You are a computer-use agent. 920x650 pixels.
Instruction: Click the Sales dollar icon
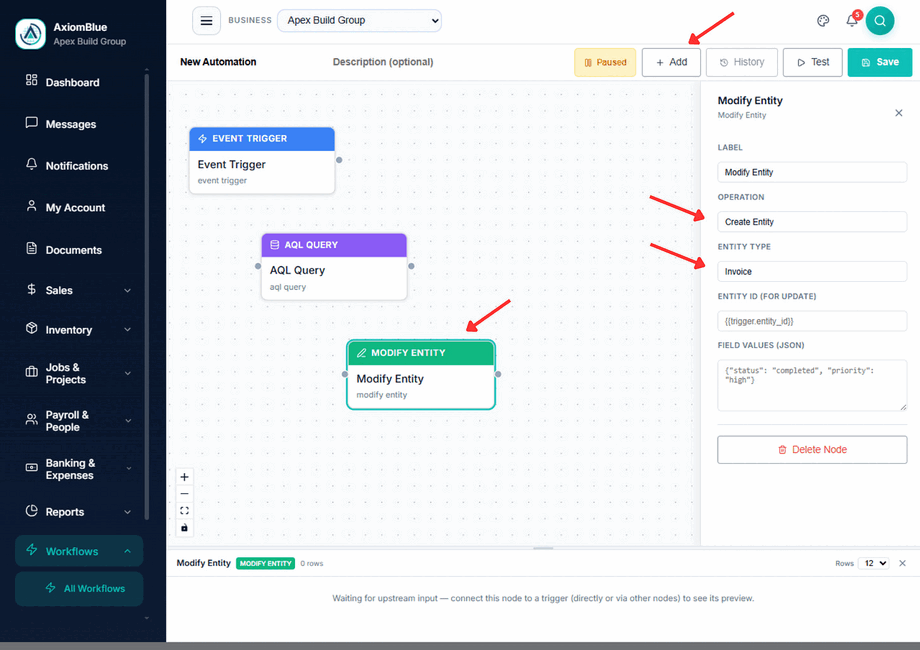click(32, 289)
